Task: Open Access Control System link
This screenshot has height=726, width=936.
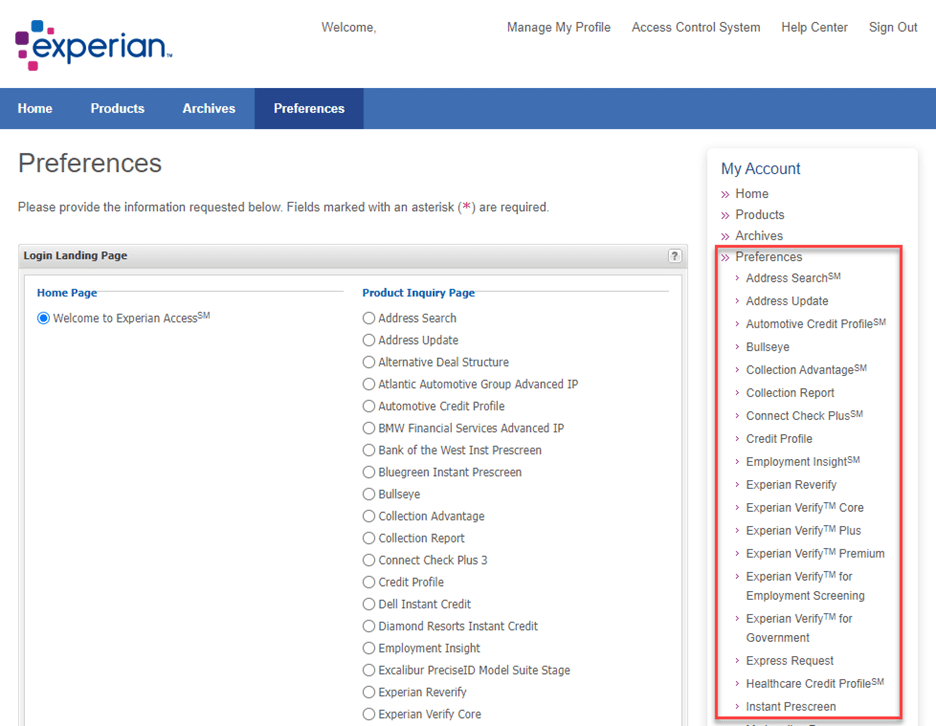Action: click(695, 27)
